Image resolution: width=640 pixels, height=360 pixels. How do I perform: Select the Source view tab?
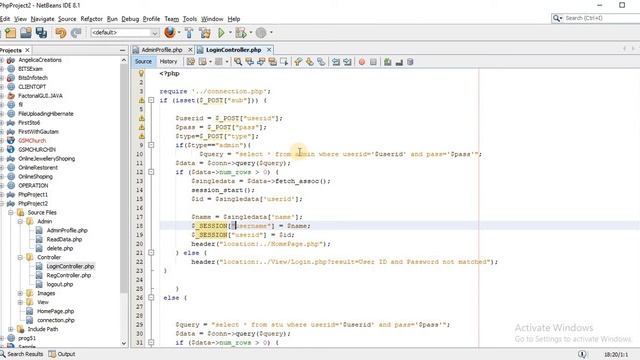pos(143,61)
